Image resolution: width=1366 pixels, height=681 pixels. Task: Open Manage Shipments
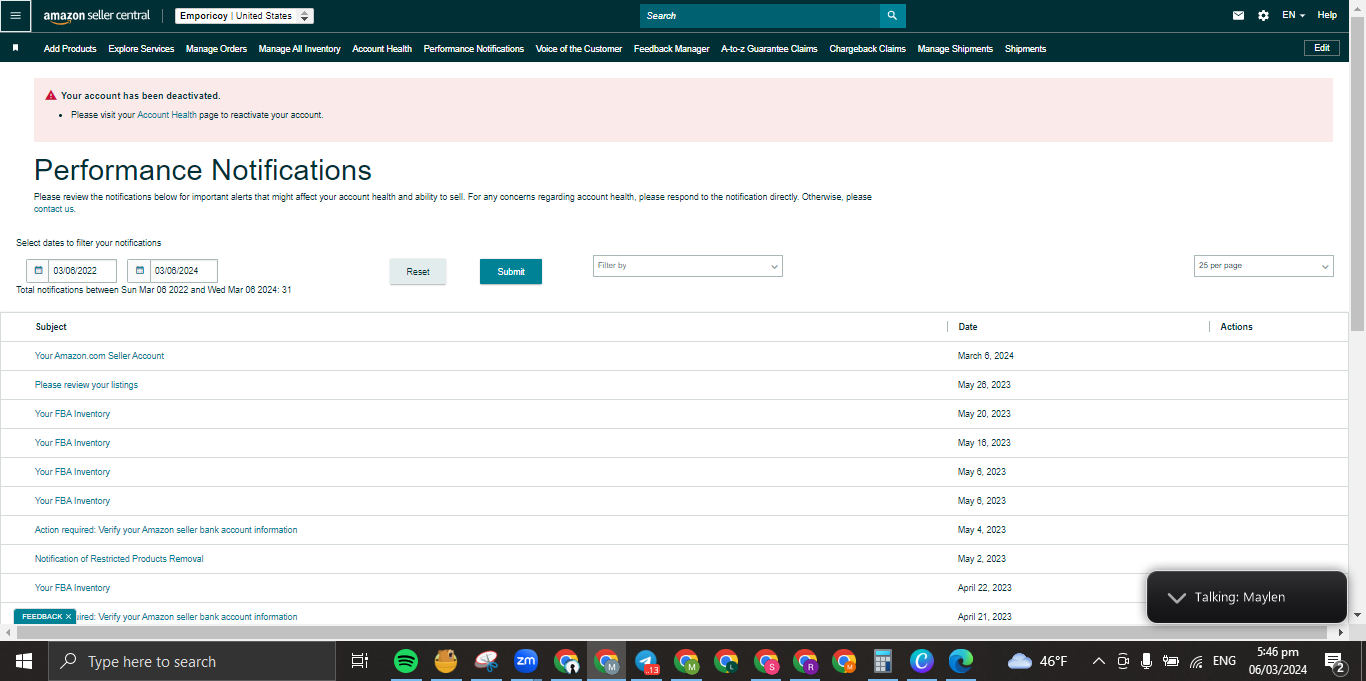coord(955,49)
